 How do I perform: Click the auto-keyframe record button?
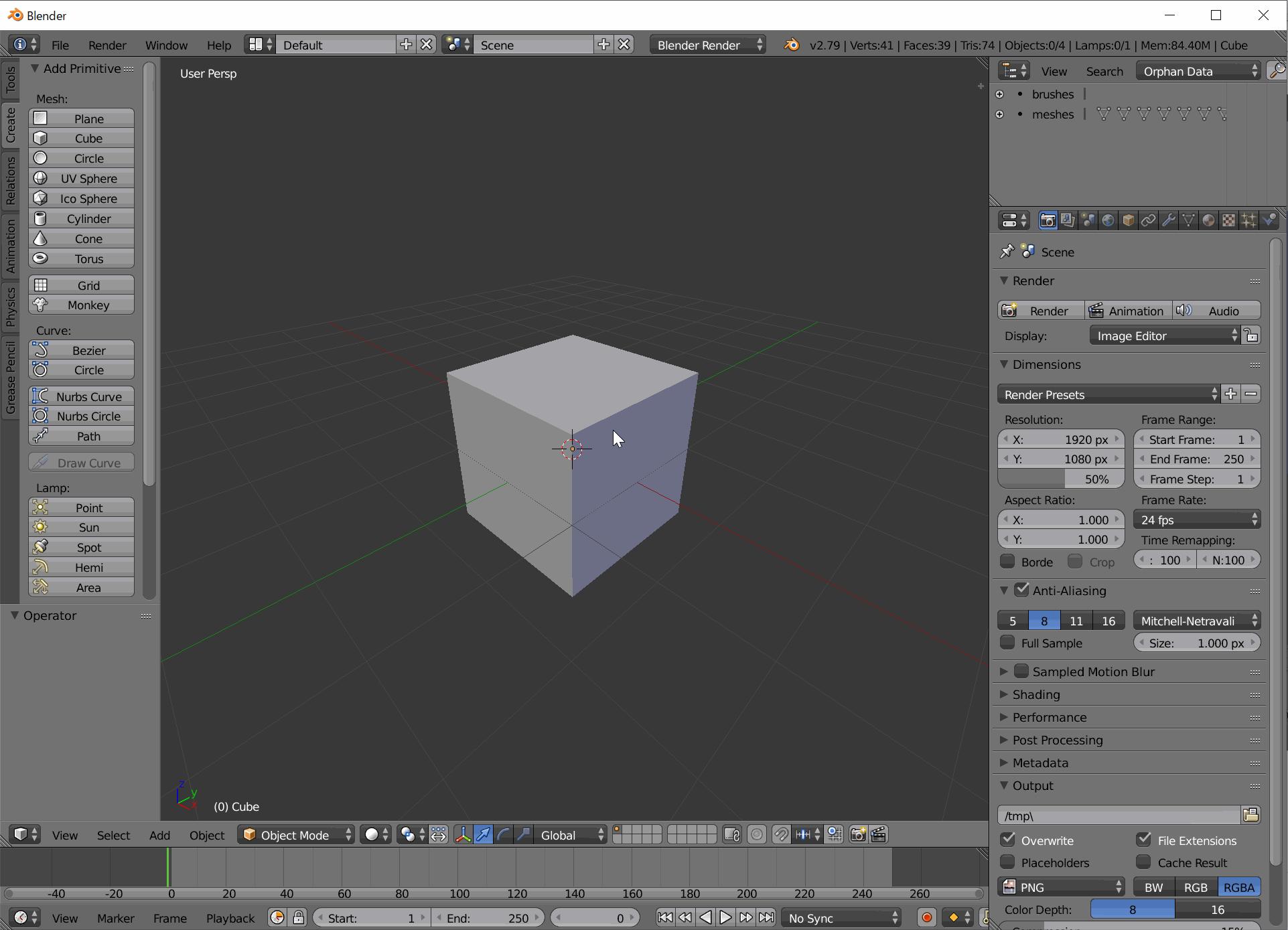(x=927, y=917)
